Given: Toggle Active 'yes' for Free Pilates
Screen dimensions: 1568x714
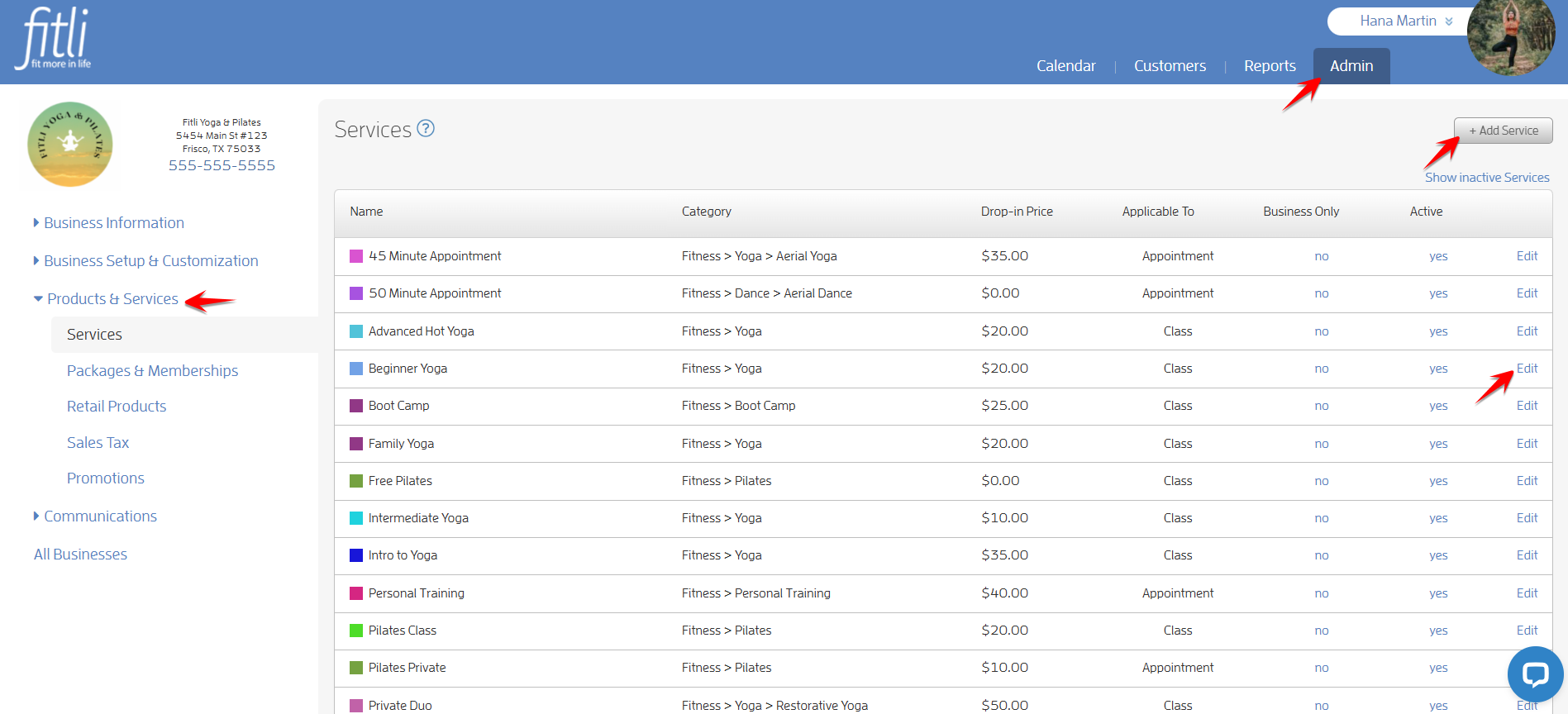Looking at the screenshot, I should (1438, 481).
